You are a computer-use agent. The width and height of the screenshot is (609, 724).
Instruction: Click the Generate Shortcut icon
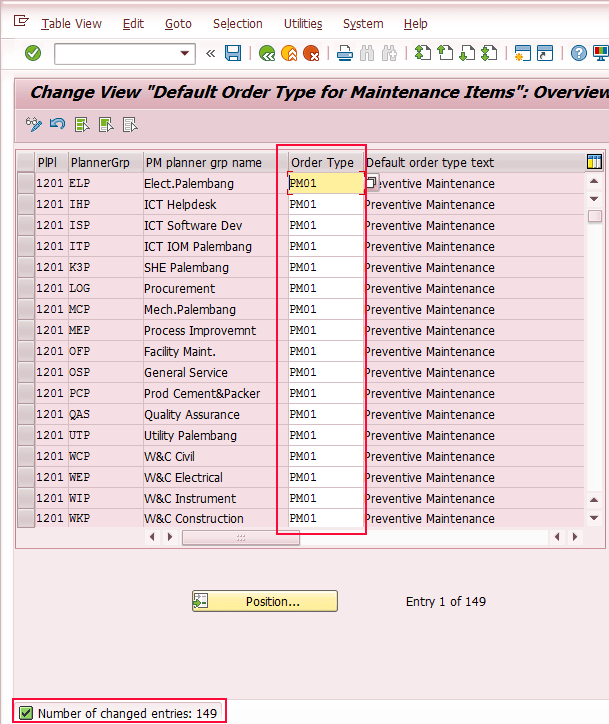(x=545, y=53)
